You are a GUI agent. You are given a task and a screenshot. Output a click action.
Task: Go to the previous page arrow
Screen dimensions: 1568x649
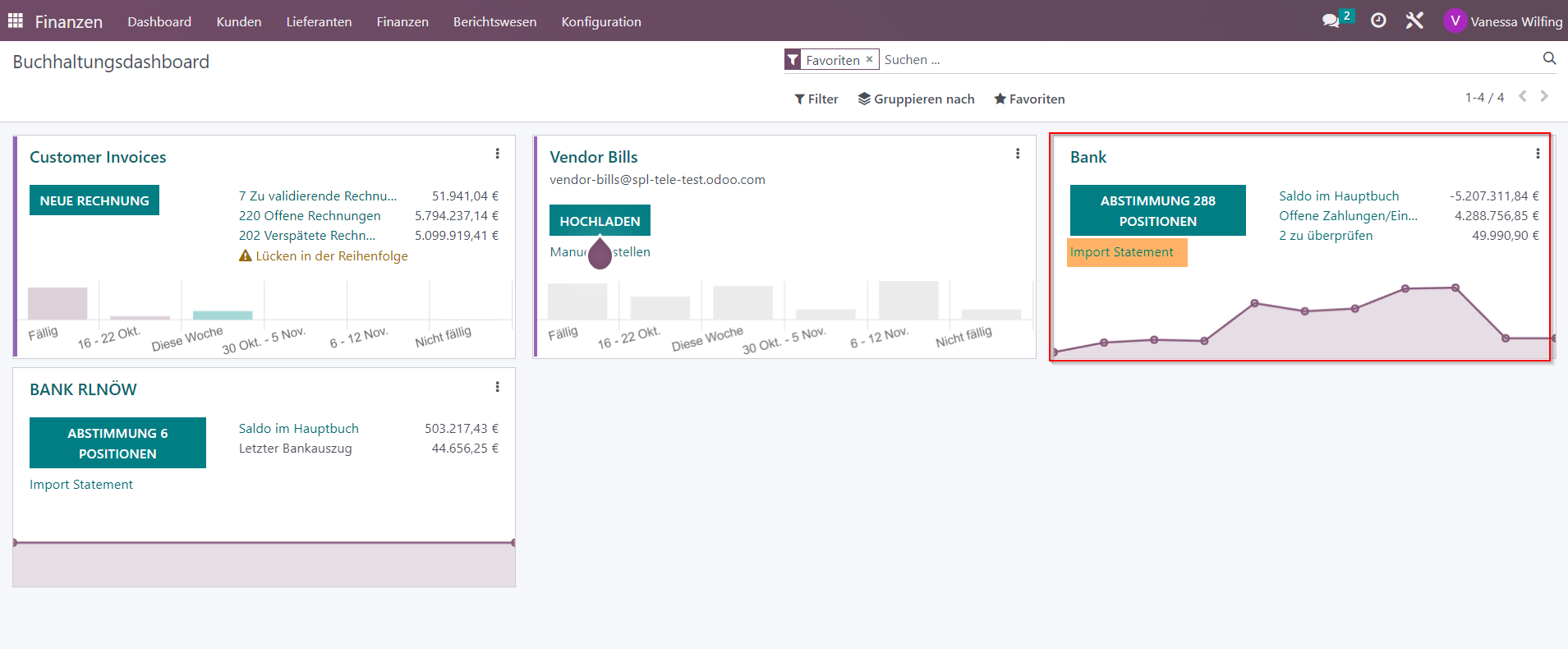point(1523,96)
